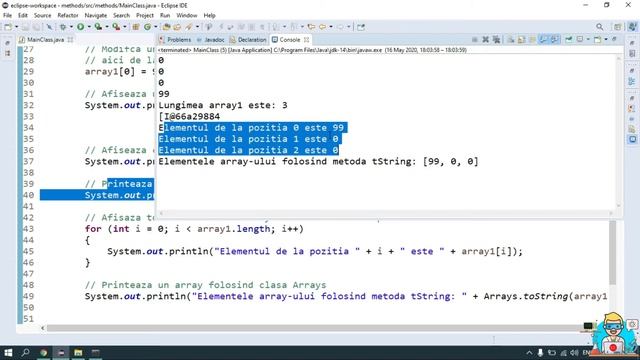640x360 pixels.
Task: Click the Remove Launch console icon
Action: pos(486,40)
